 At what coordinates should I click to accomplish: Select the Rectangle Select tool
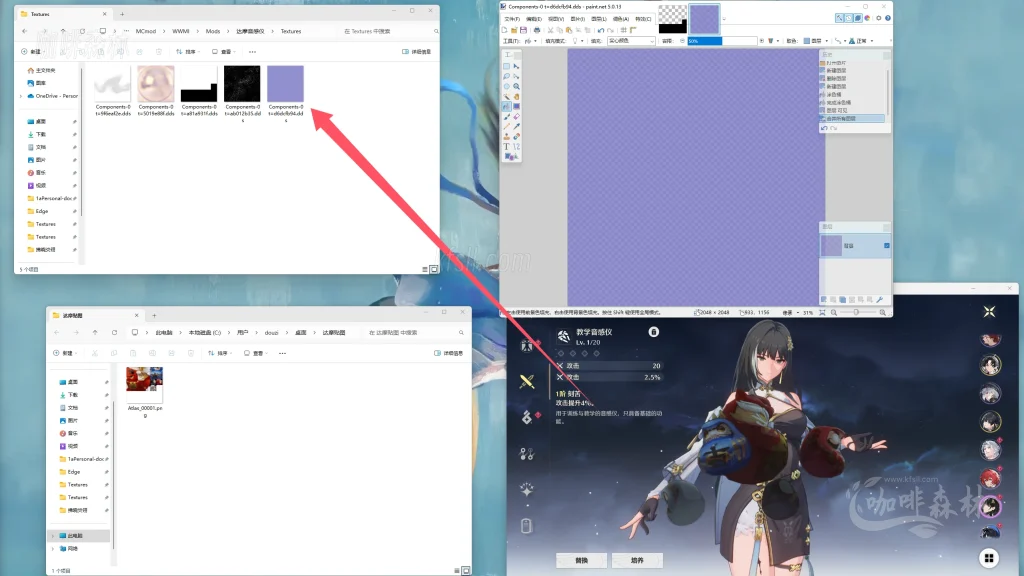click(x=507, y=66)
